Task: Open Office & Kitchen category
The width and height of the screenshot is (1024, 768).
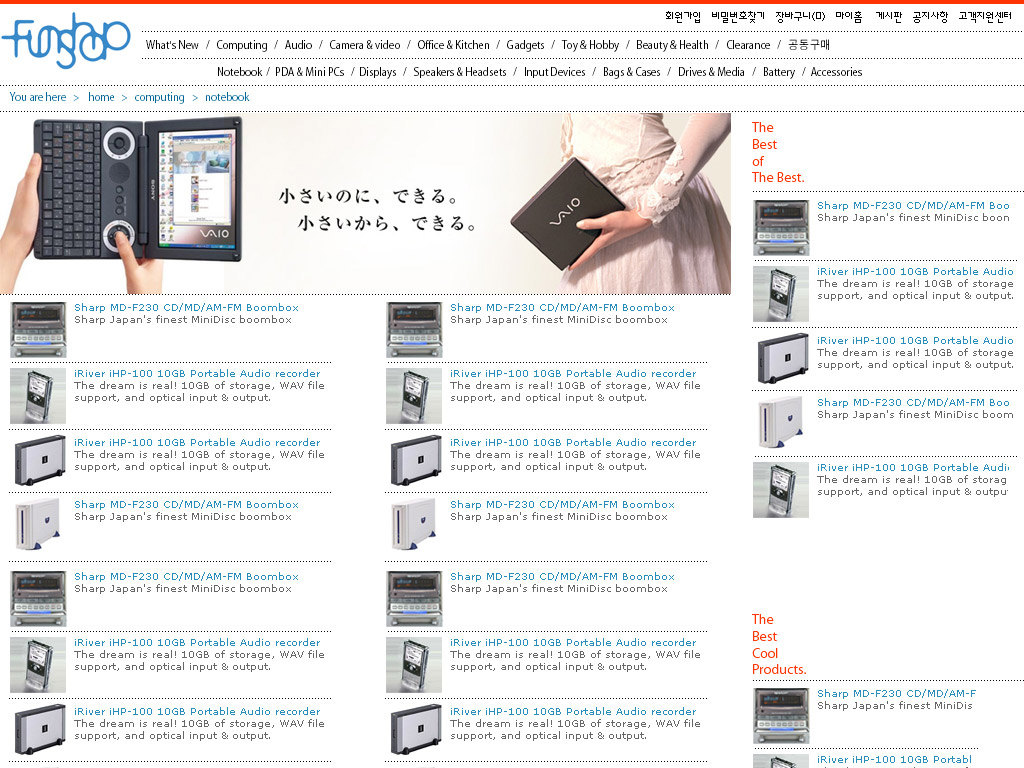Action: 453,45
